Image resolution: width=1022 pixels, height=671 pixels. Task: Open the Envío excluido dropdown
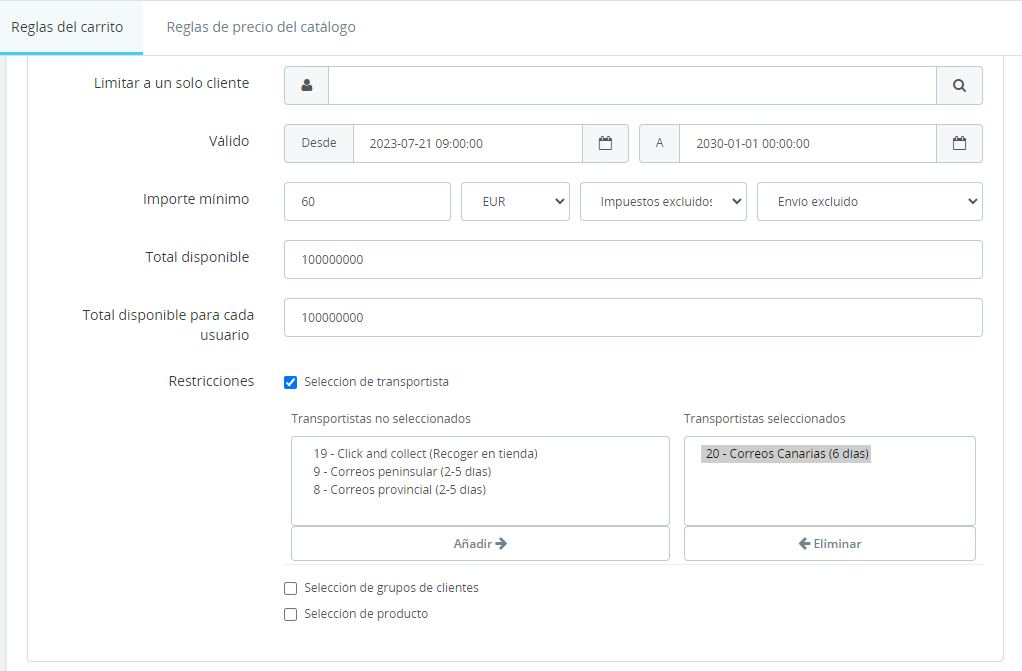tap(869, 202)
